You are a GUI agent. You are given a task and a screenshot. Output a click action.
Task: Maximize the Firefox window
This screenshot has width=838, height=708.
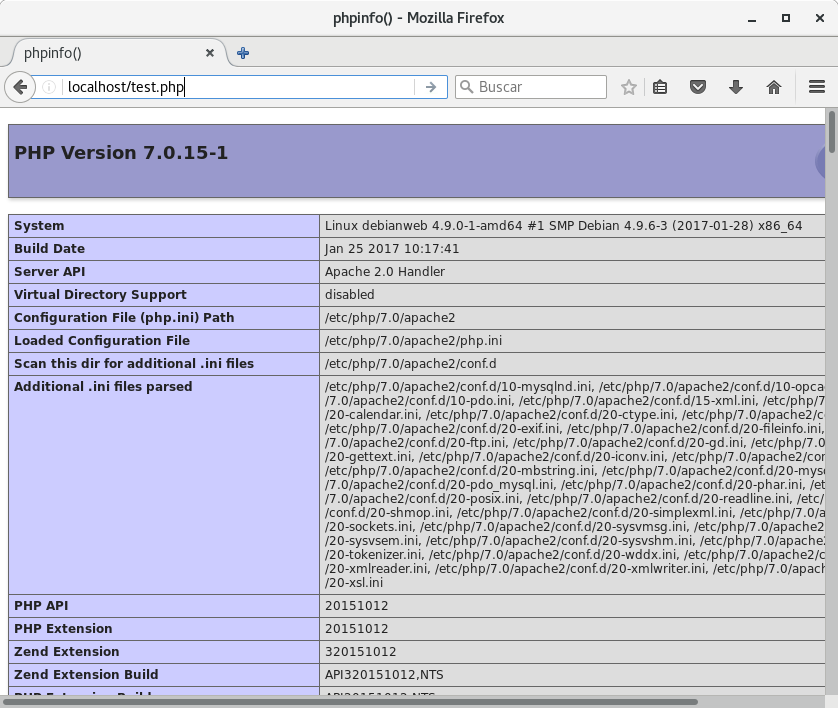coord(787,18)
